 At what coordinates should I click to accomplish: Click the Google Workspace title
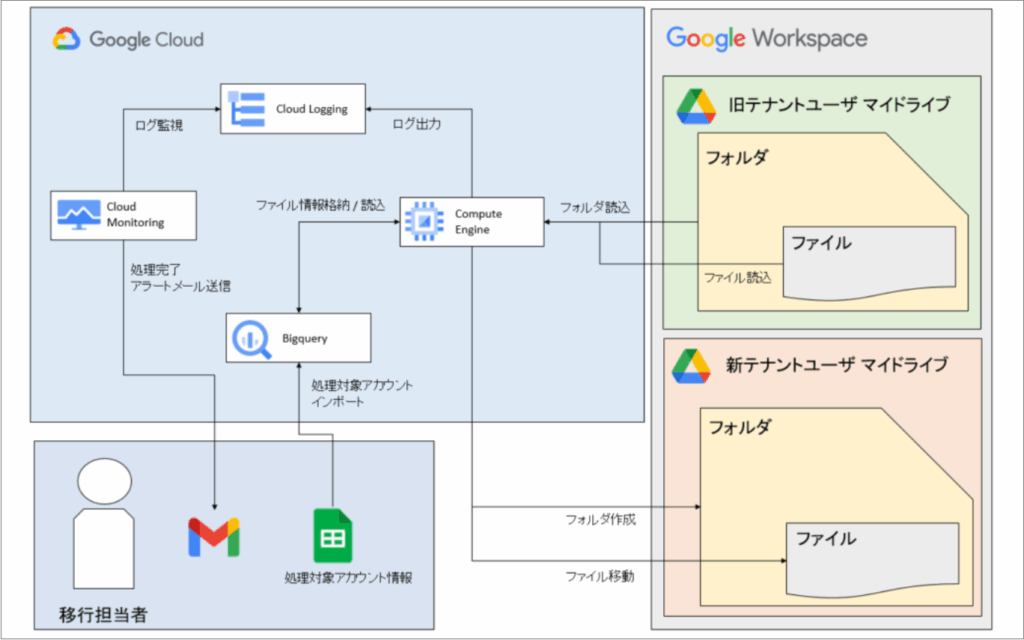[x=767, y=39]
